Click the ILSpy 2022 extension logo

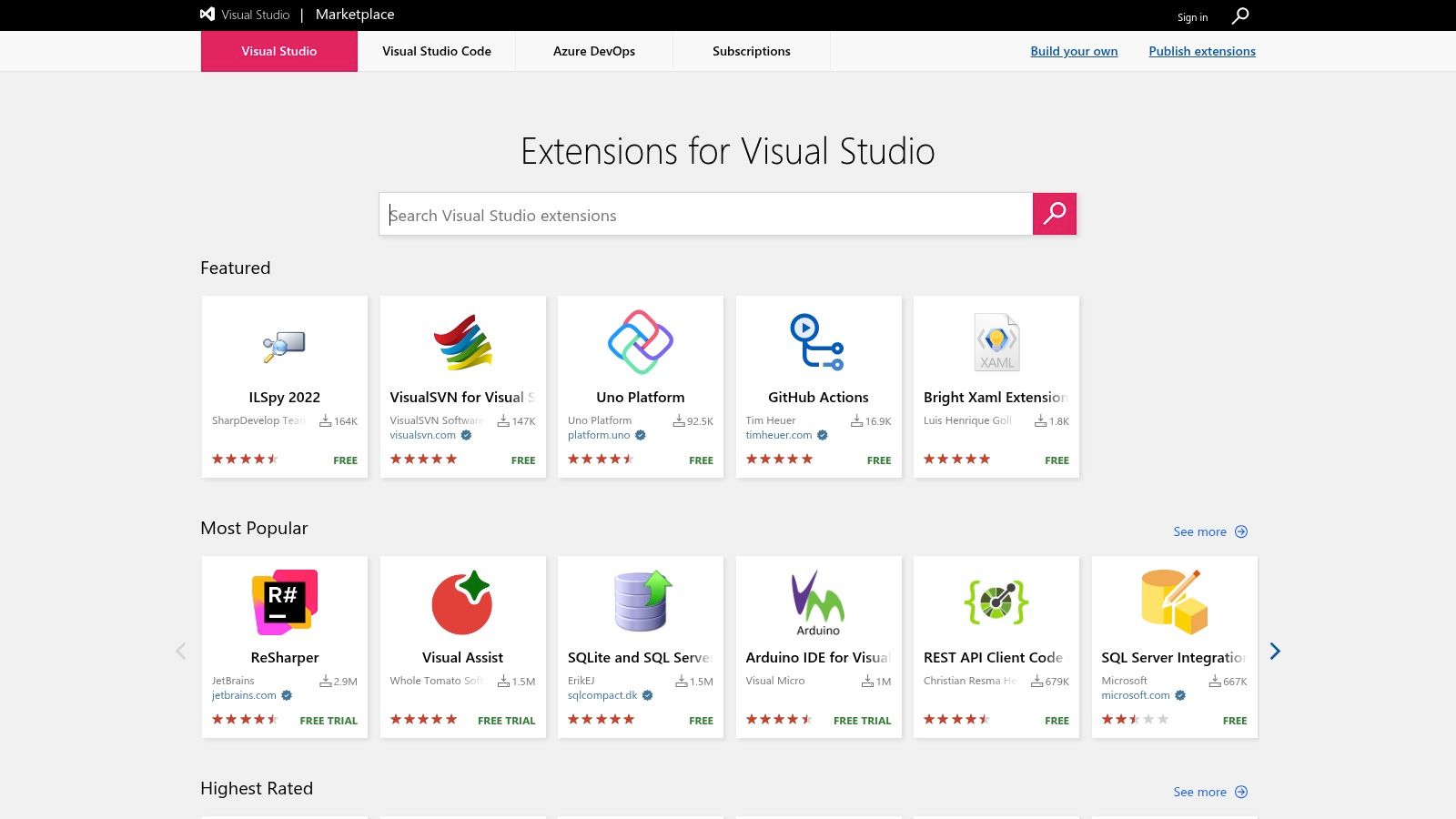[x=284, y=343]
